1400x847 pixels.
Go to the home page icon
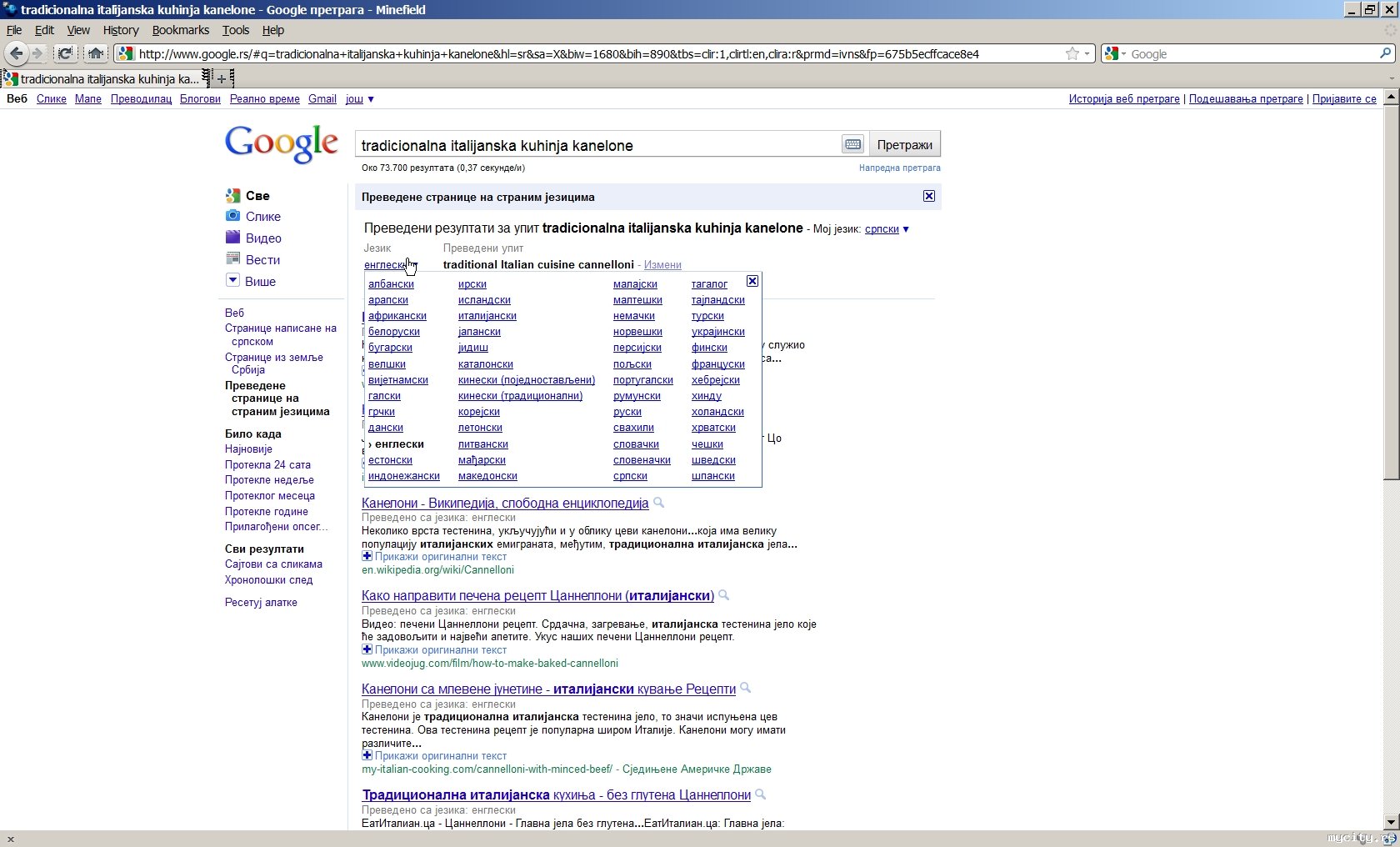(95, 53)
